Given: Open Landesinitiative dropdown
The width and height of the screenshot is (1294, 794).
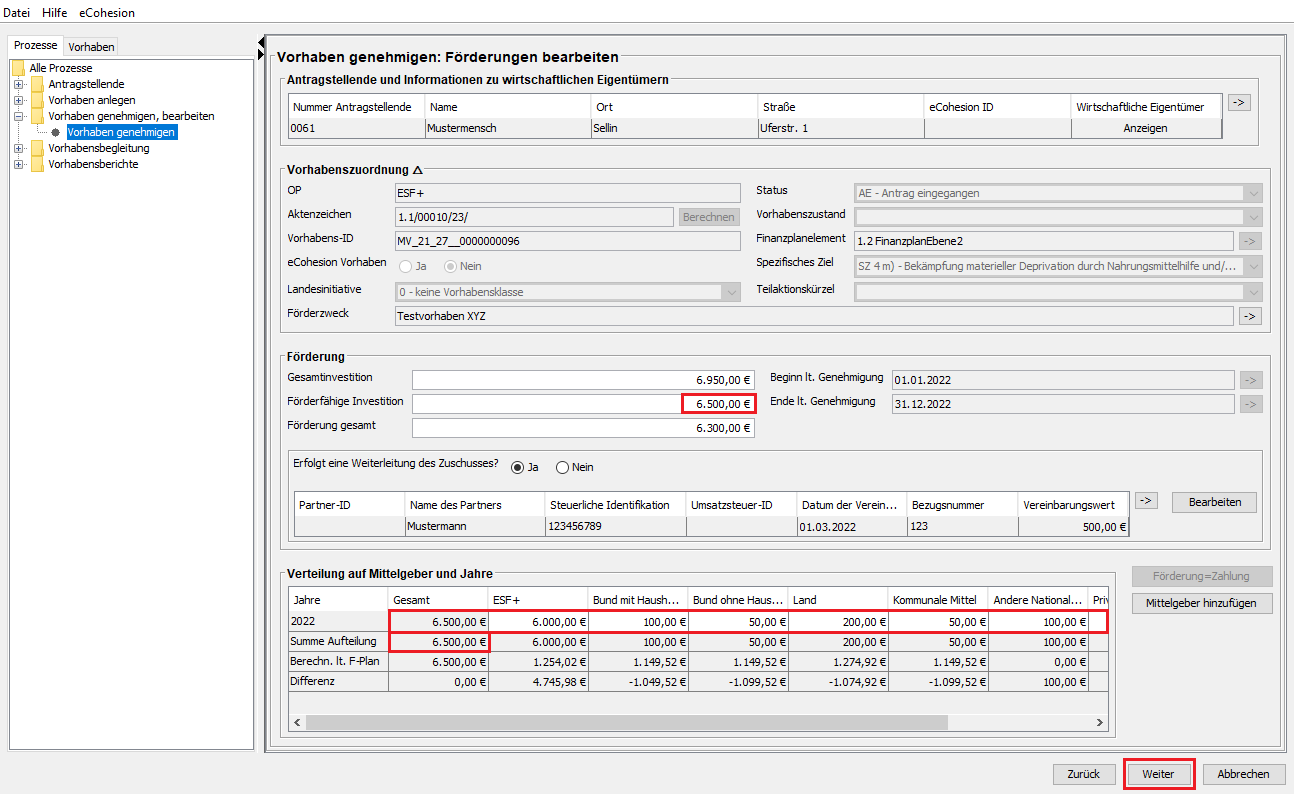Looking at the screenshot, I should (x=731, y=292).
